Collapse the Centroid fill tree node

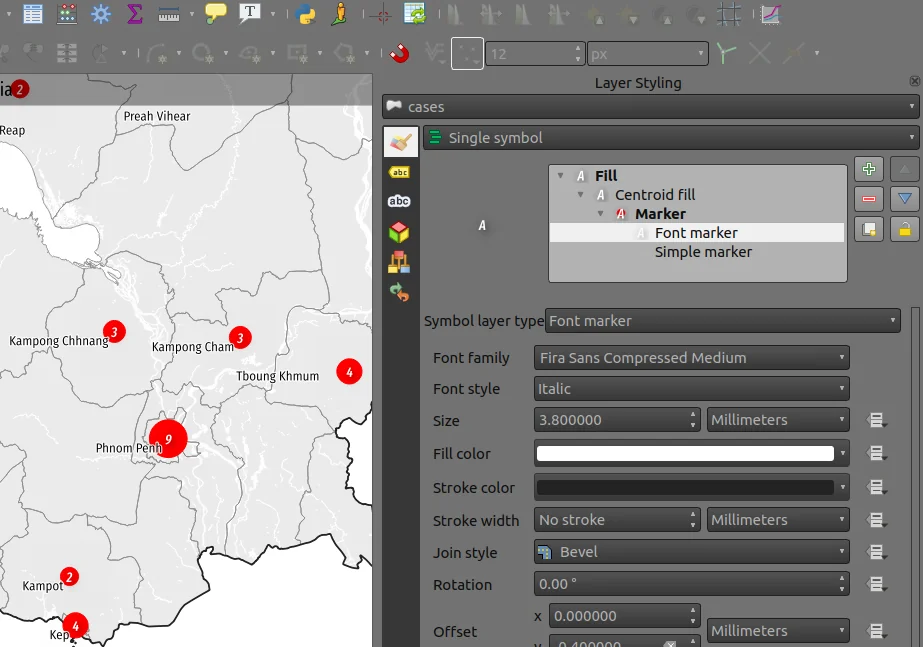(x=581, y=195)
